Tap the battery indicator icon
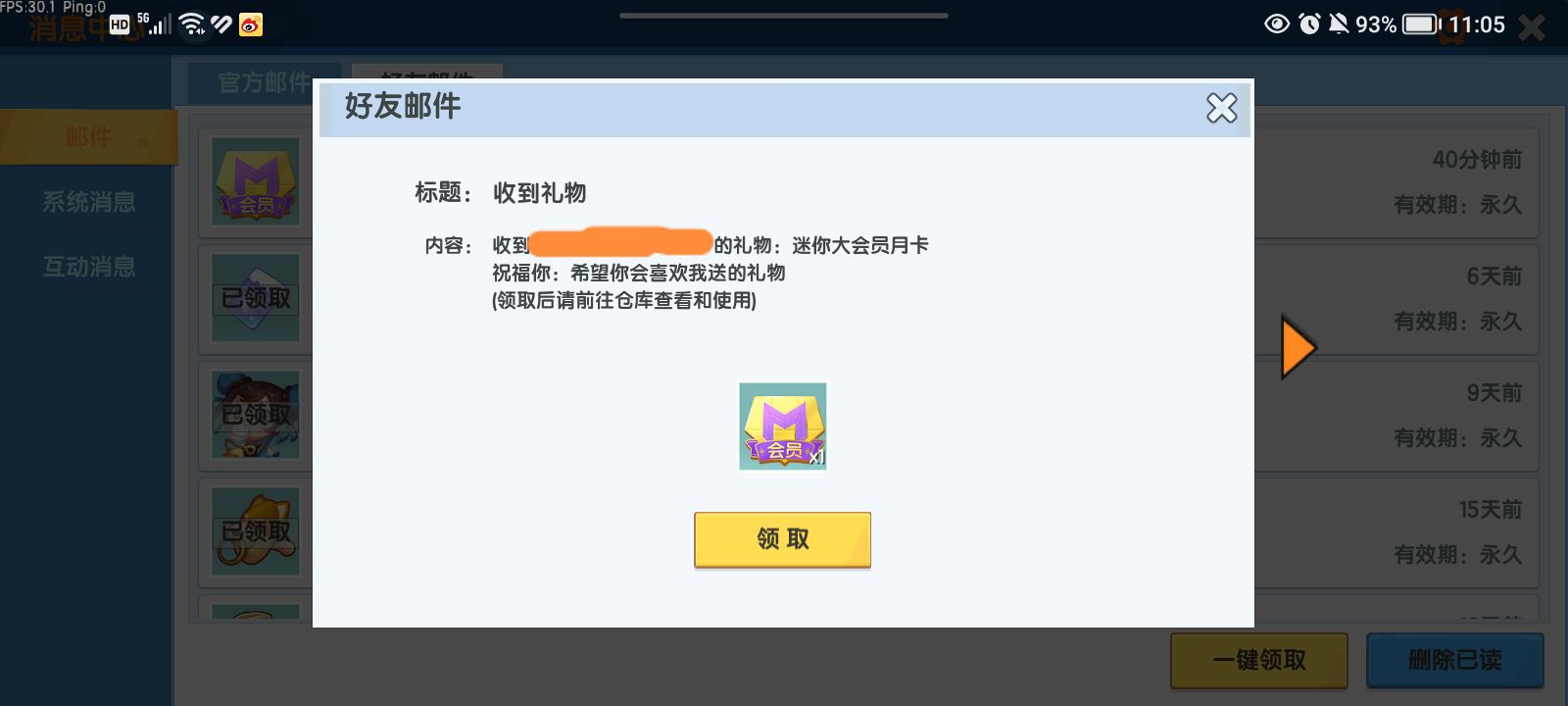This screenshot has height=706, width=1568. click(1422, 24)
